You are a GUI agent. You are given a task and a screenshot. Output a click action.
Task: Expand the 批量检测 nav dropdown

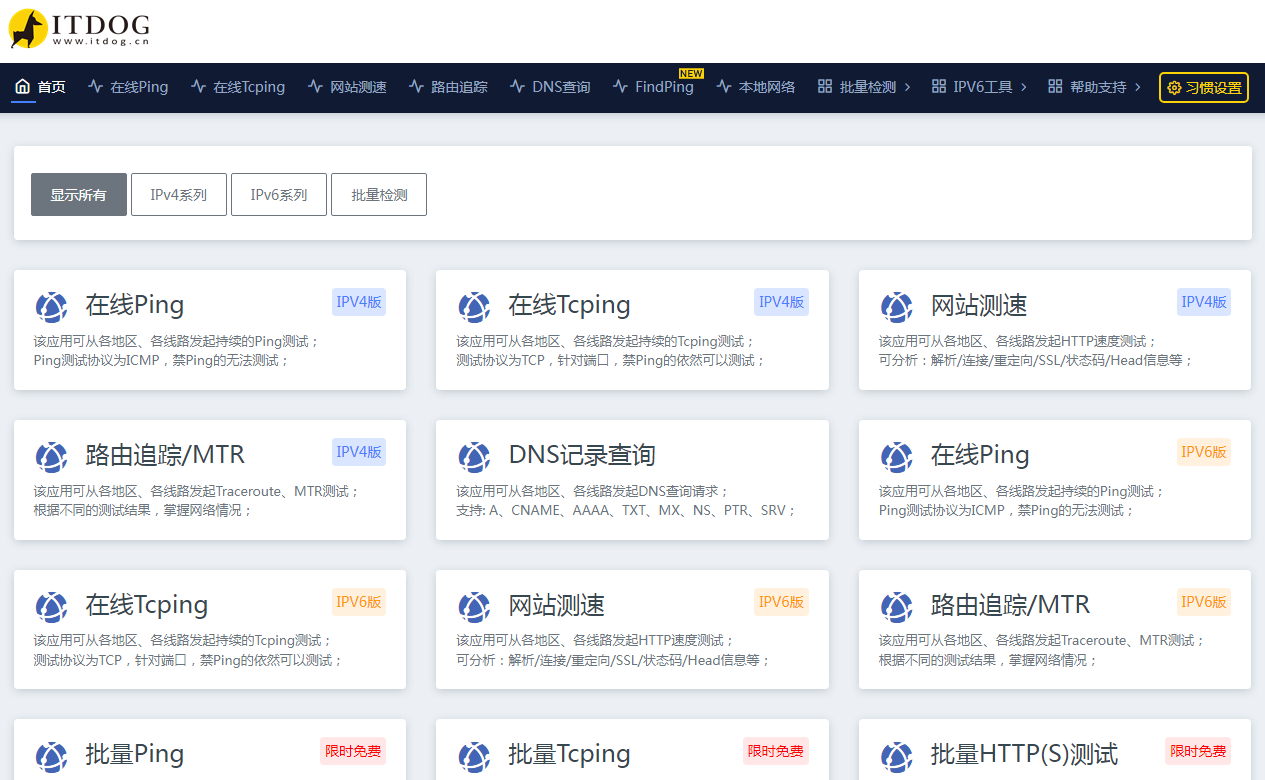point(864,87)
